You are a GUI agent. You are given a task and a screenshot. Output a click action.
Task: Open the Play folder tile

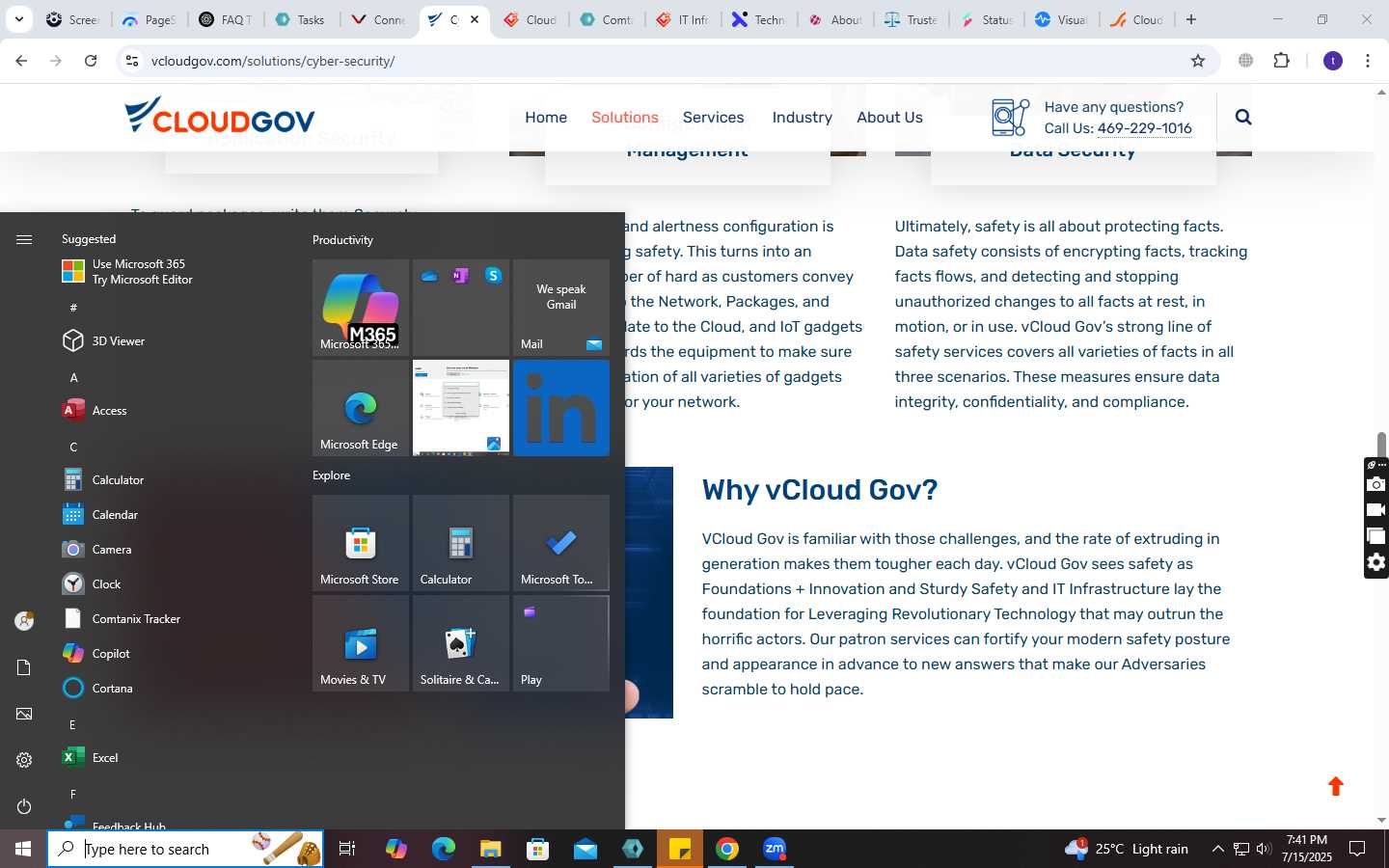click(561, 643)
